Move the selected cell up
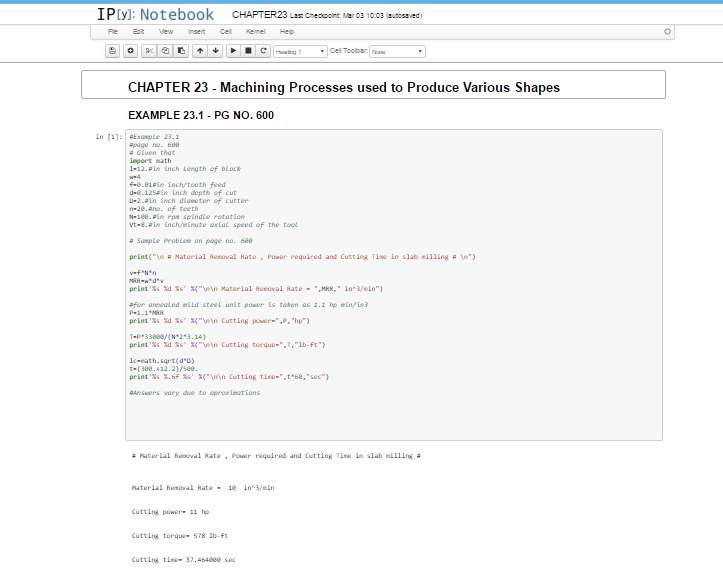Image resolution: width=723 pixels, height=568 pixels. click(x=200, y=50)
